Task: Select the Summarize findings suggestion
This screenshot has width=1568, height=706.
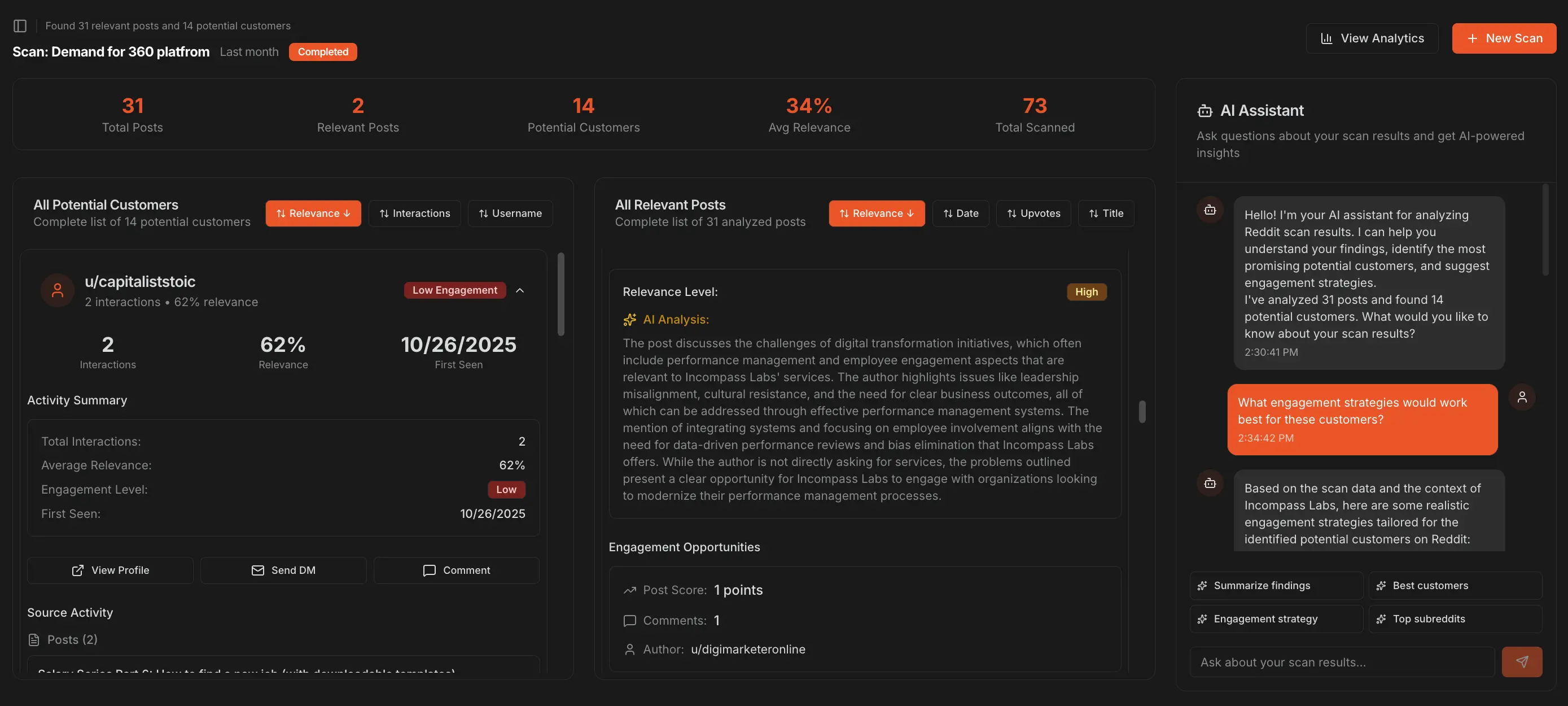Action: point(1276,585)
